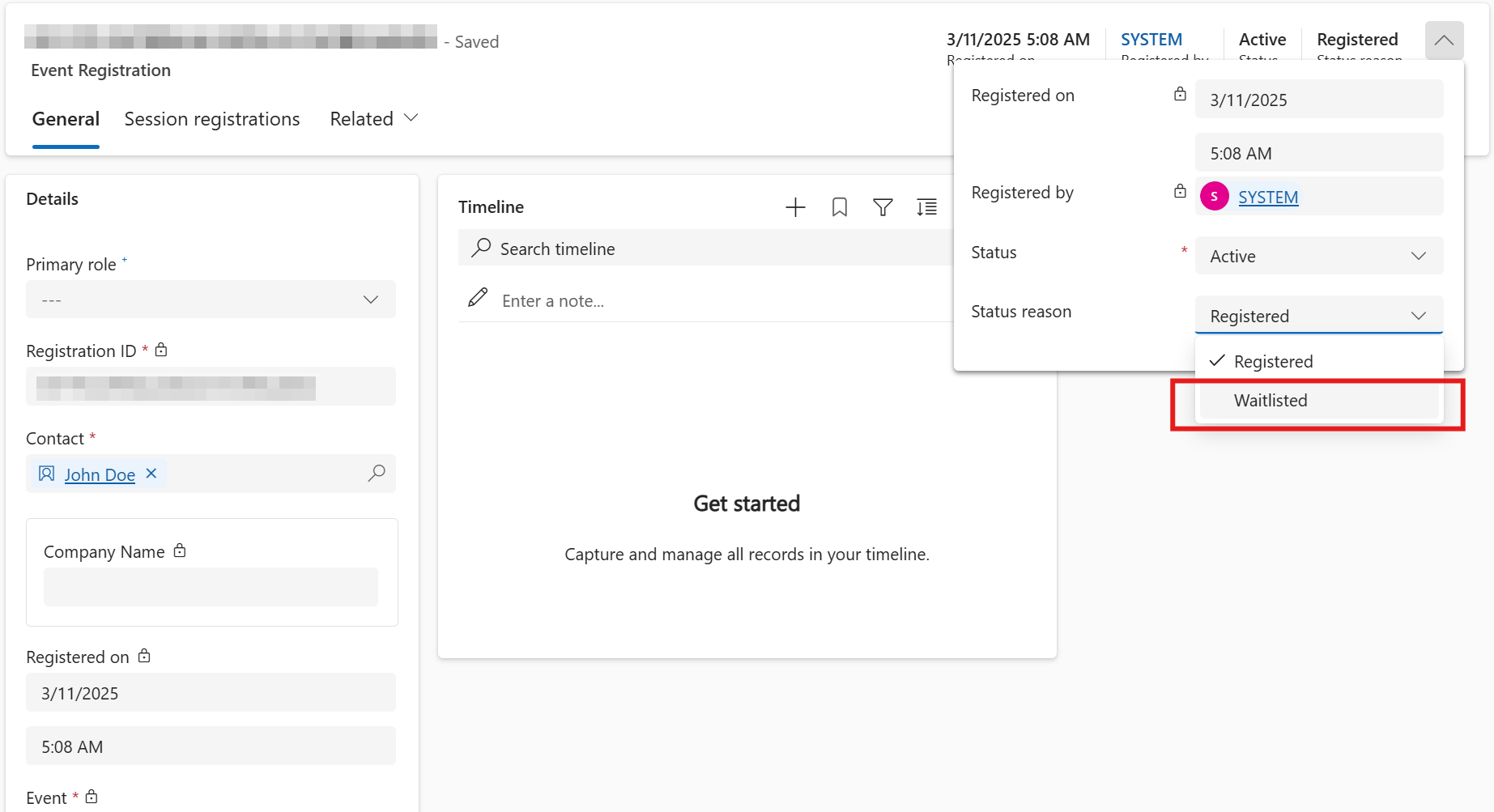The width and height of the screenshot is (1494, 812).
Task: Open the John Doe contact link
Action: click(100, 475)
